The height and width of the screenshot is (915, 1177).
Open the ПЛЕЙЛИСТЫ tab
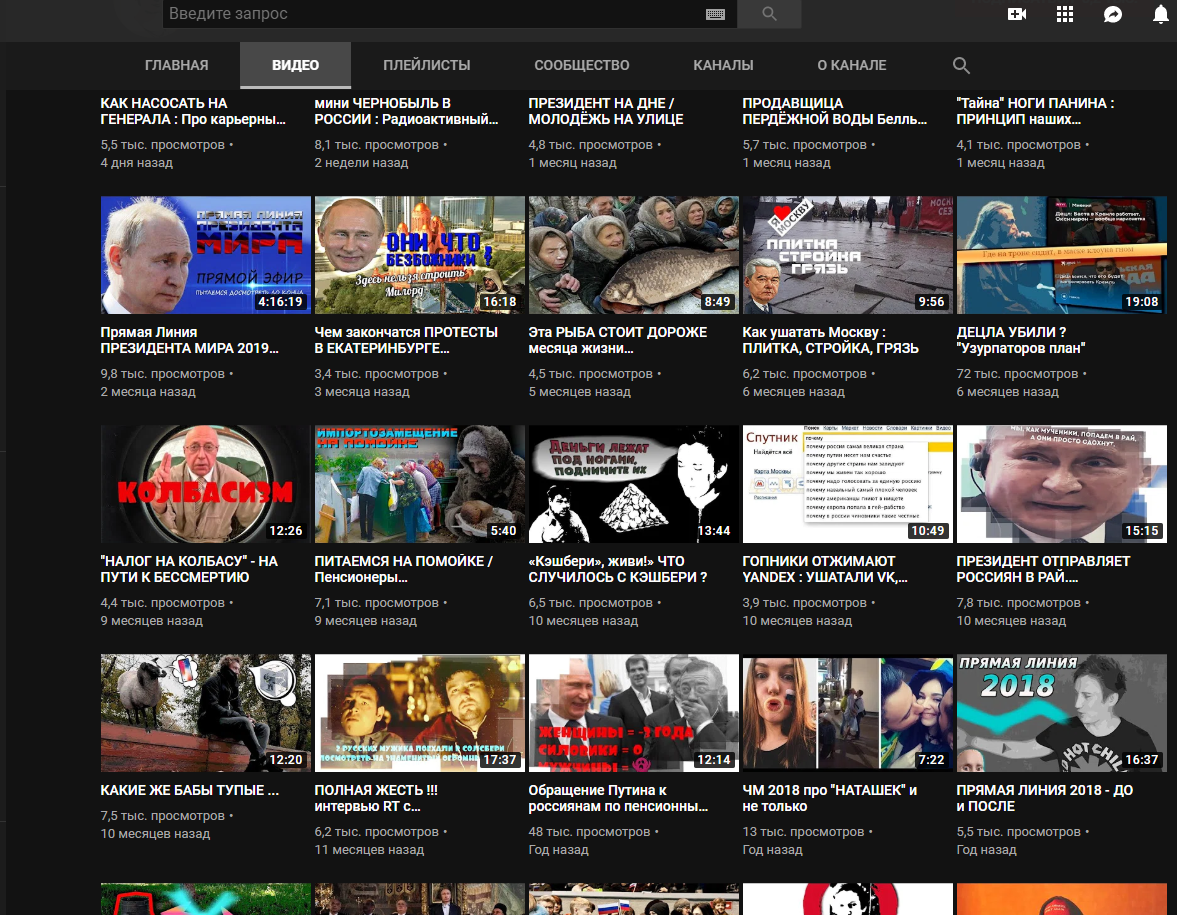point(426,65)
